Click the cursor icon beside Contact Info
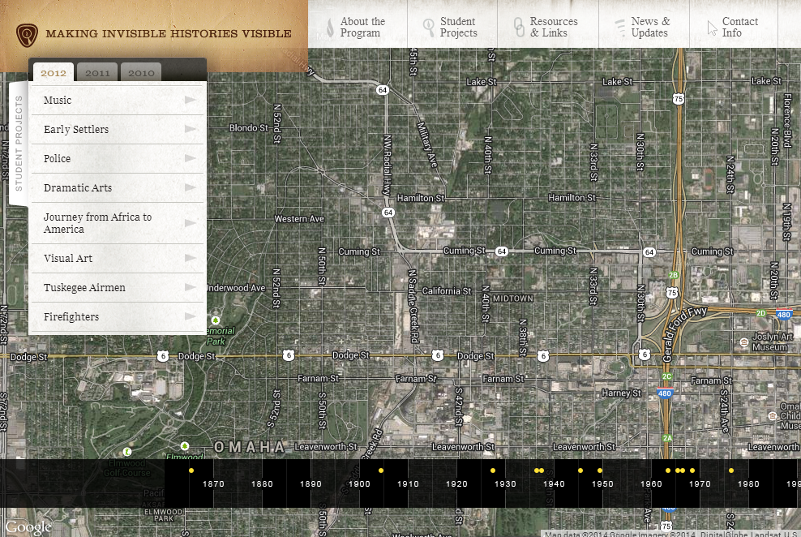 [x=712, y=28]
